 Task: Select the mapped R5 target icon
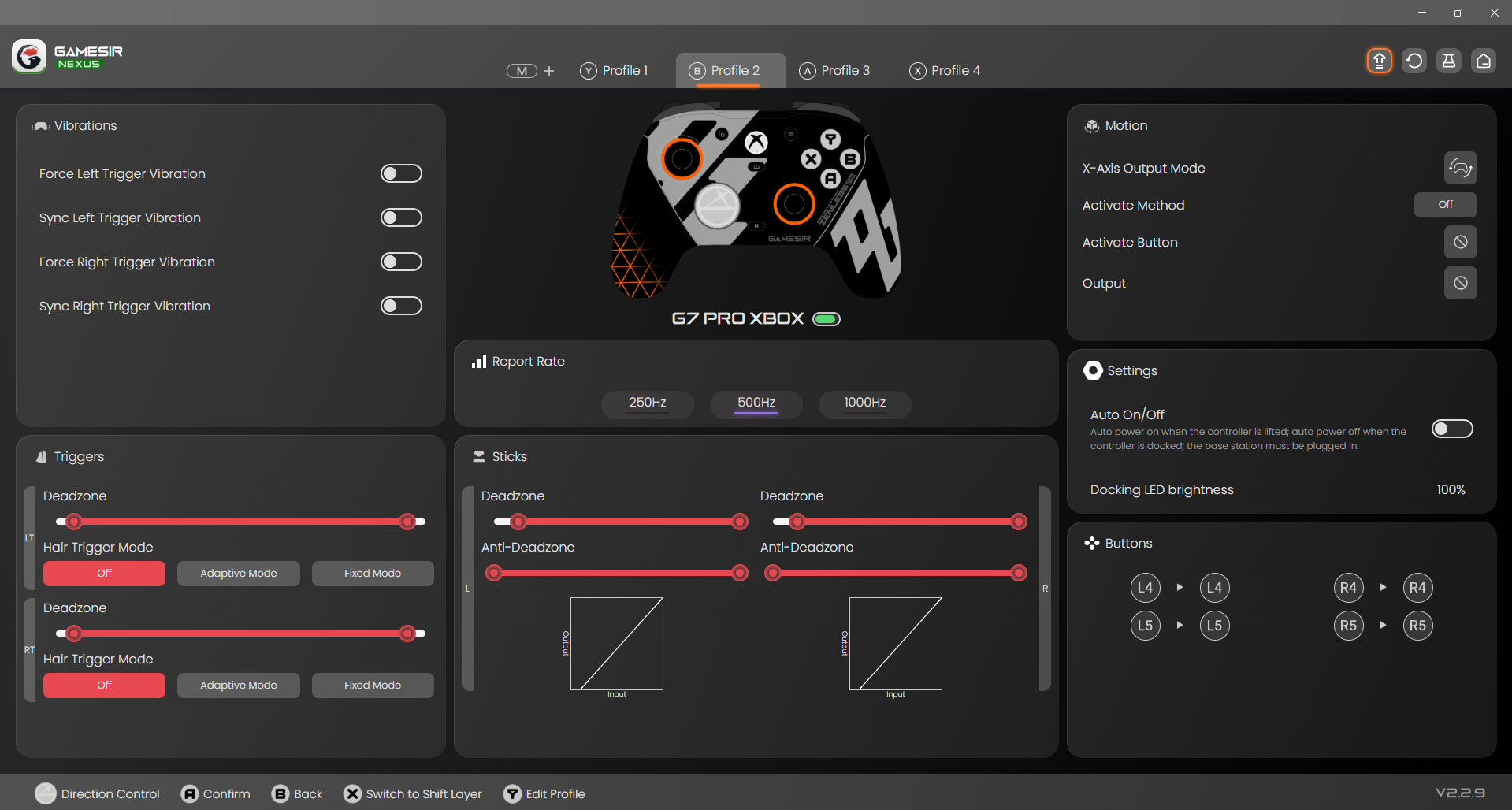(1418, 626)
